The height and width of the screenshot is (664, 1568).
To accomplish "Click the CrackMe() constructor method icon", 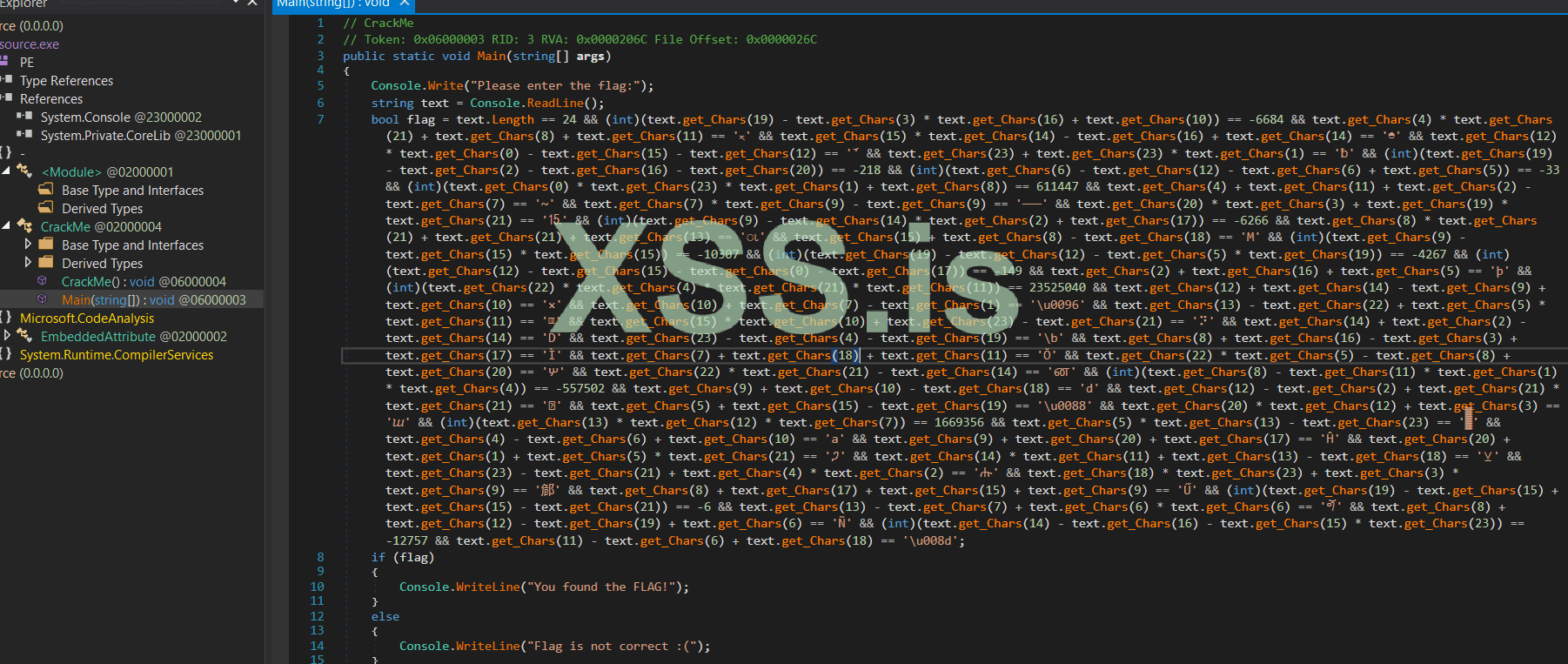I will click(42, 281).
